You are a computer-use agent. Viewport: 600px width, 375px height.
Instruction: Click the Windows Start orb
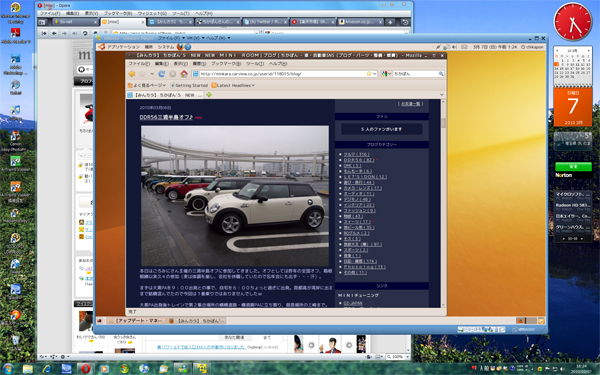point(8,369)
